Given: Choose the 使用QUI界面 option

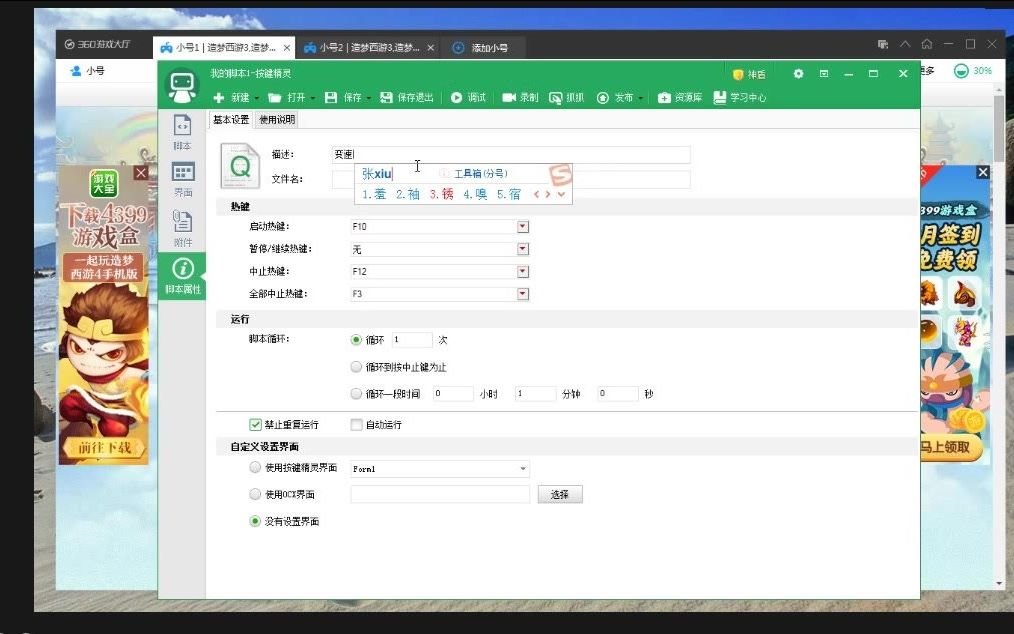Looking at the screenshot, I should point(255,493).
